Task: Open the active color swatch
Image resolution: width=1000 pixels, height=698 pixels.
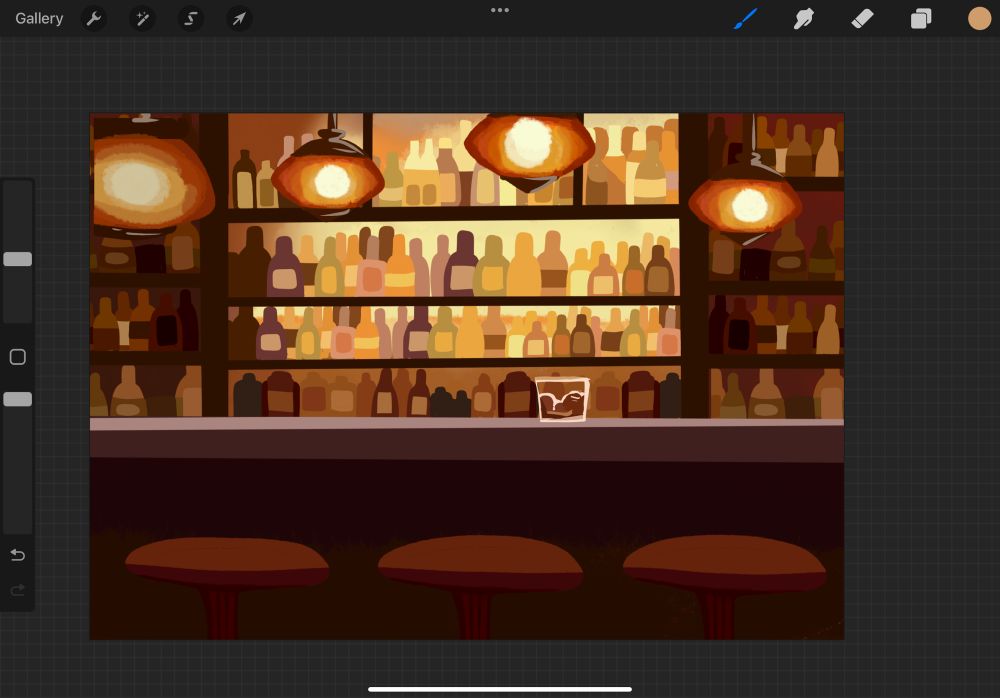Action: (979, 19)
